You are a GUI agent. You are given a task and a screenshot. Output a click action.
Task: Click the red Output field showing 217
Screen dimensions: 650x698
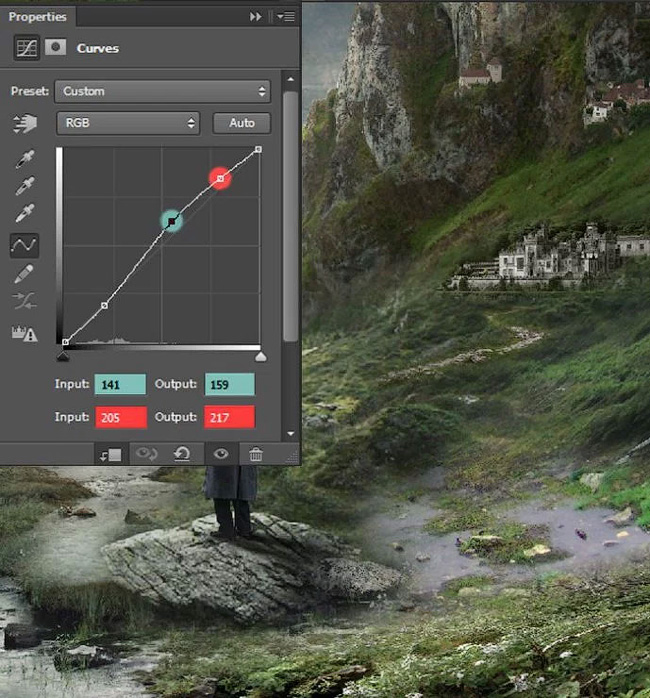[x=230, y=417]
